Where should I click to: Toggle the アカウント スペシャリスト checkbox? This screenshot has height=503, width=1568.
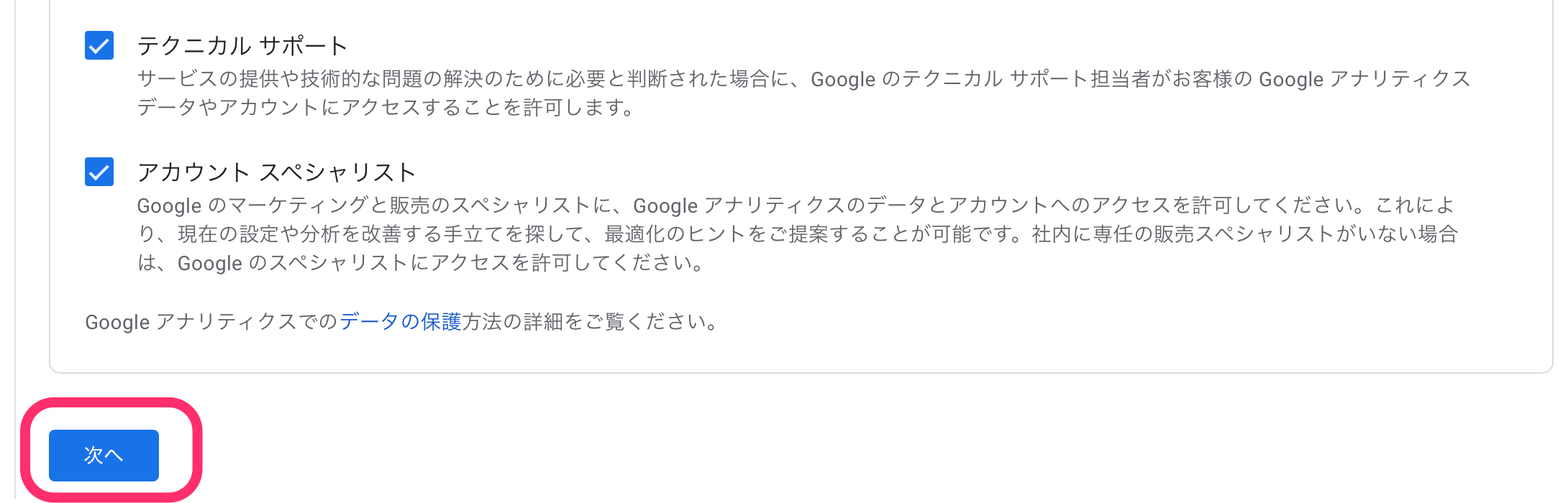99,172
